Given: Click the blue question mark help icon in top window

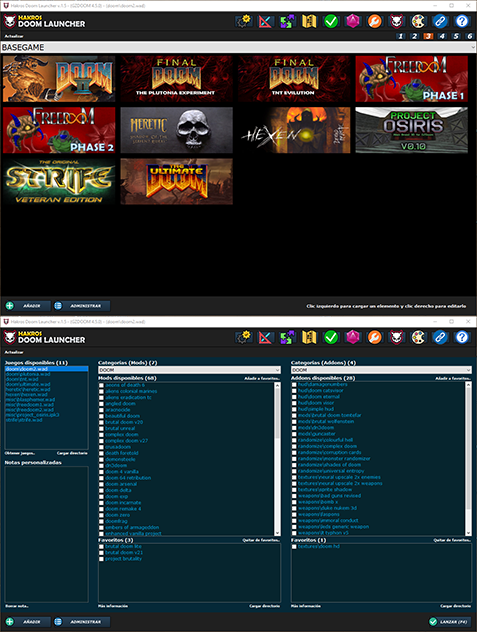Looking at the screenshot, I should pyautogui.click(x=462, y=21).
